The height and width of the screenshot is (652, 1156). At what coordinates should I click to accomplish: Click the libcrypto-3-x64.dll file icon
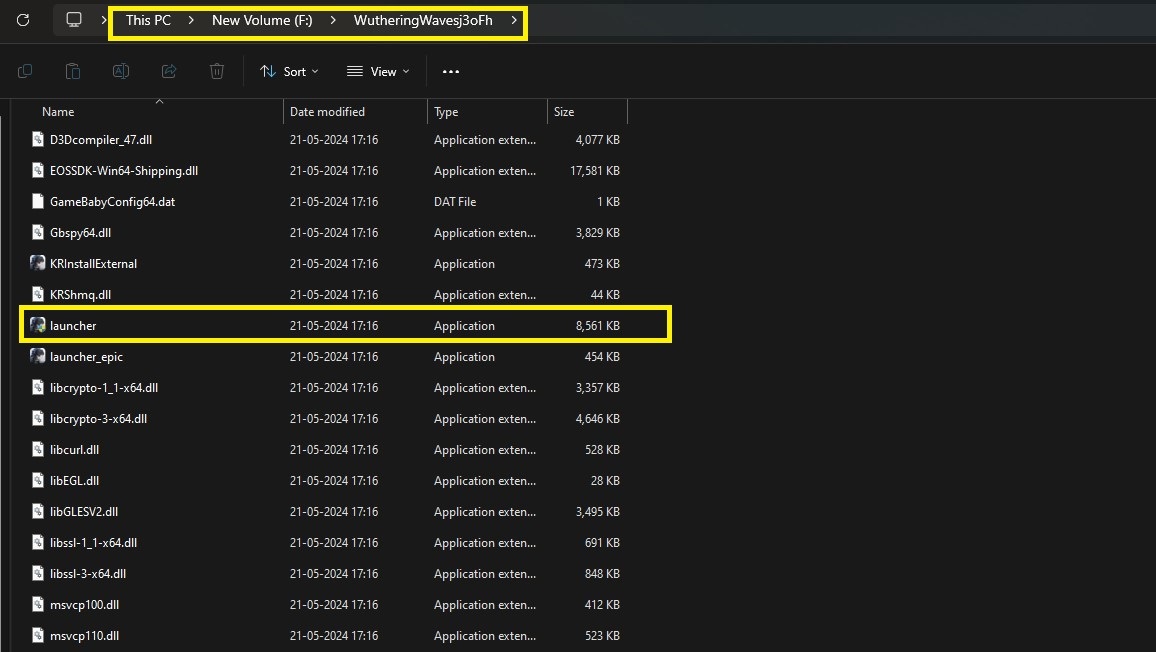[38, 418]
